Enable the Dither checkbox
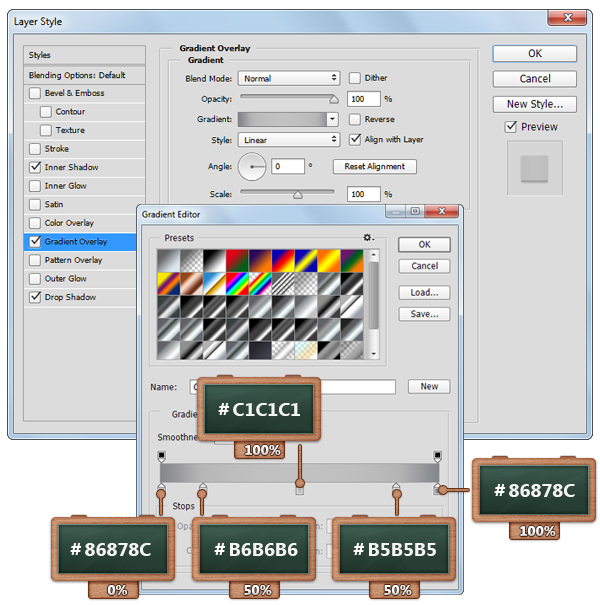The image size is (600, 605). coord(355,78)
